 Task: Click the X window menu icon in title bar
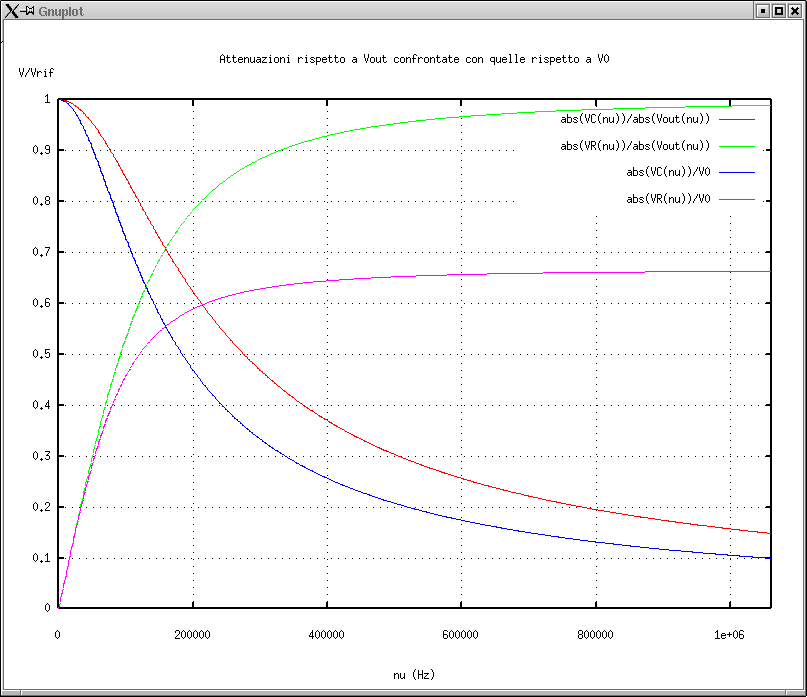[x=12, y=10]
